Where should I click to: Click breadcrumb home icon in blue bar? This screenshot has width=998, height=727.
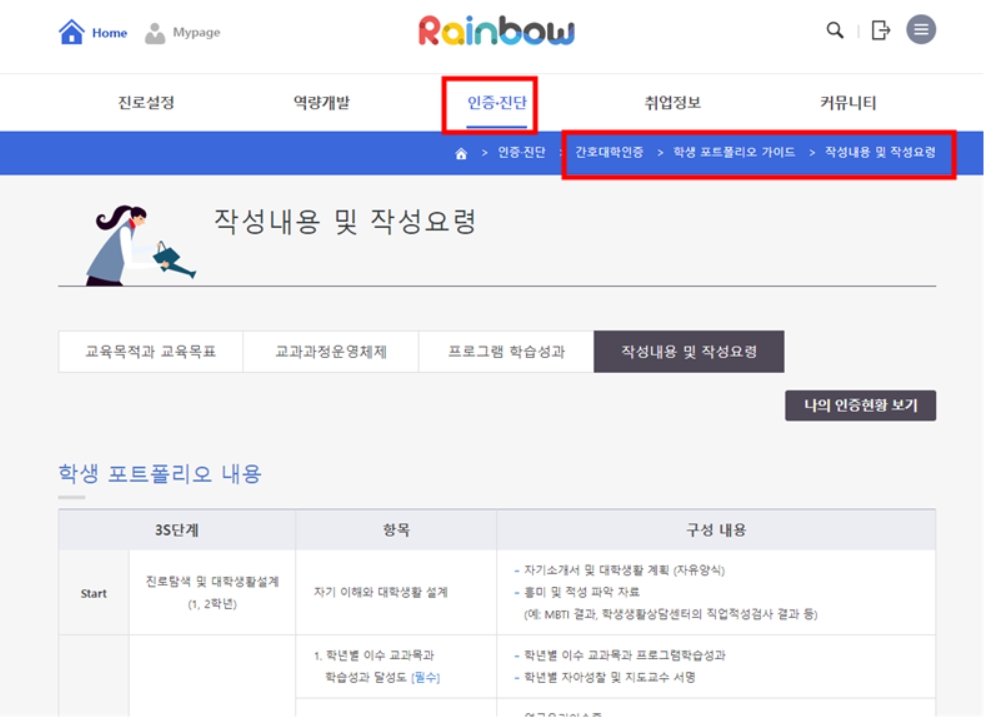pyautogui.click(x=461, y=153)
